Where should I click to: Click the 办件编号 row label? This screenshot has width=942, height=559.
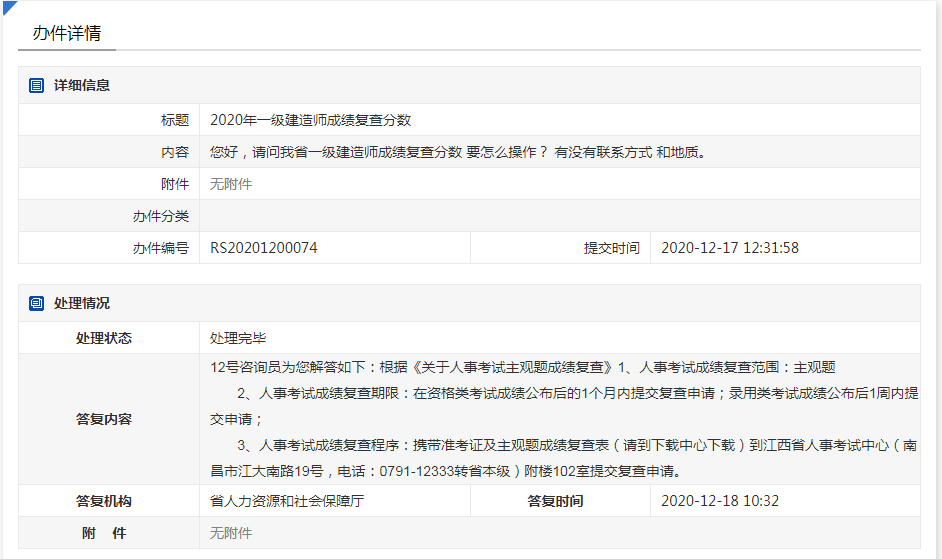(x=160, y=248)
